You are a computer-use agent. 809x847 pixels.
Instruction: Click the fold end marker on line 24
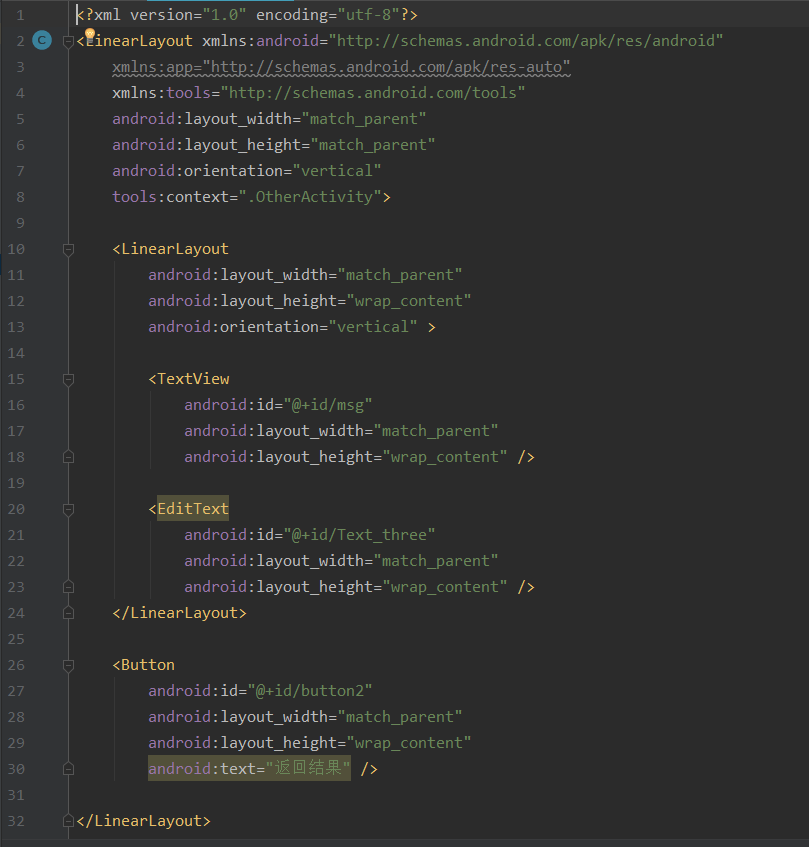tap(68, 613)
